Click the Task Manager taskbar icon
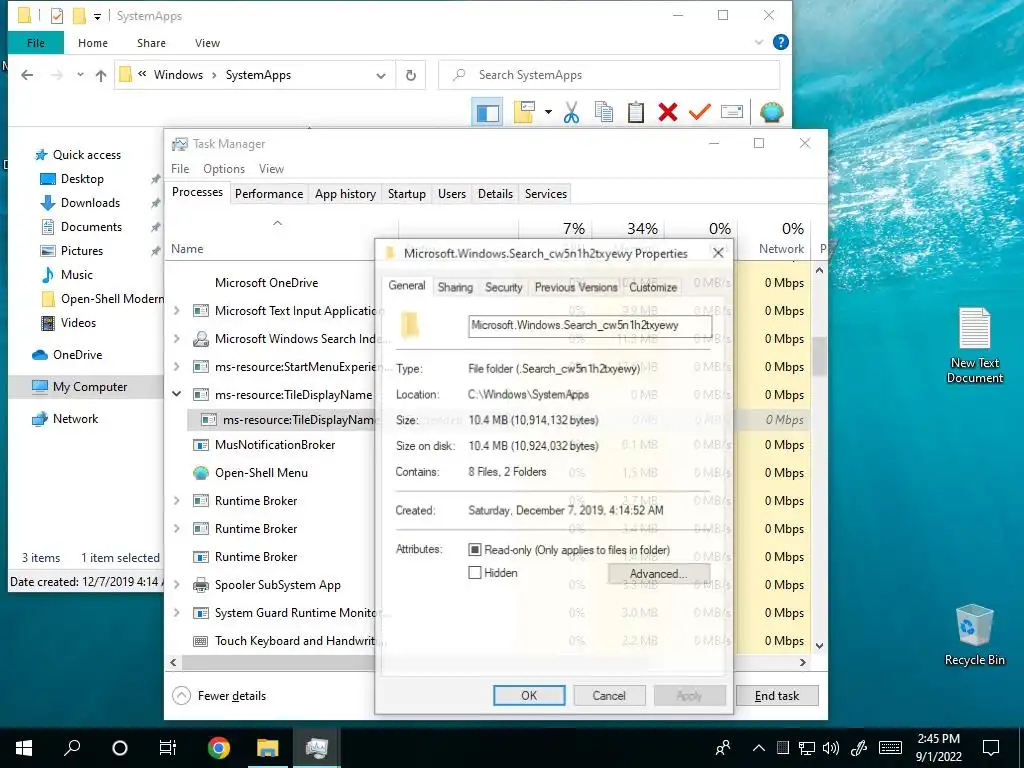Screen dimensions: 1024x768 (x=317, y=748)
